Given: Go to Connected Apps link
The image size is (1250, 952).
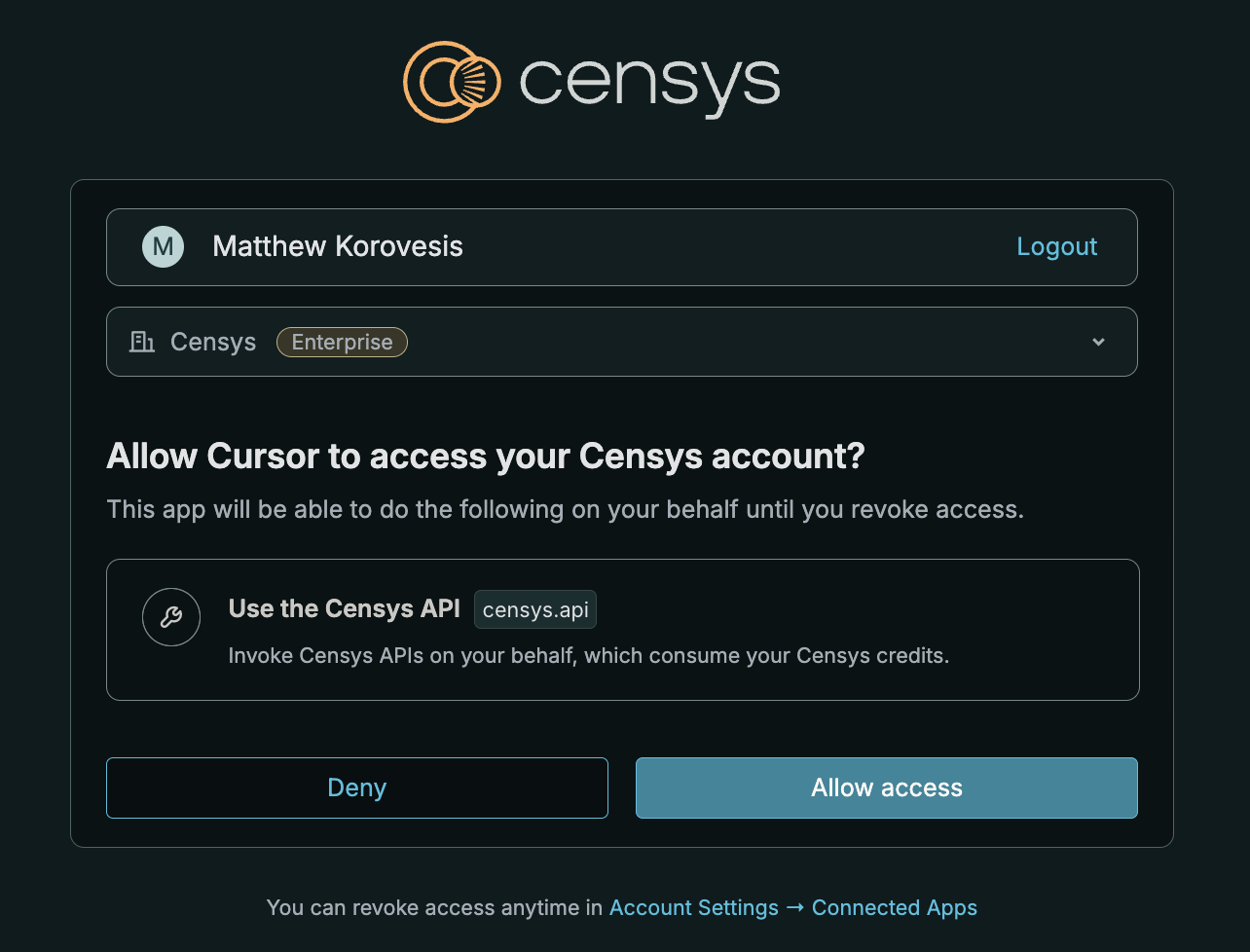Looking at the screenshot, I should point(895,908).
